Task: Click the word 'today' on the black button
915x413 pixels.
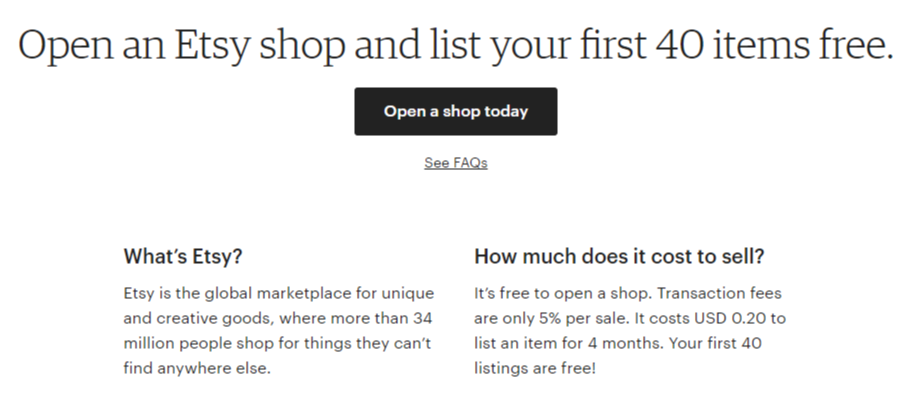Action: (x=506, y=111)
